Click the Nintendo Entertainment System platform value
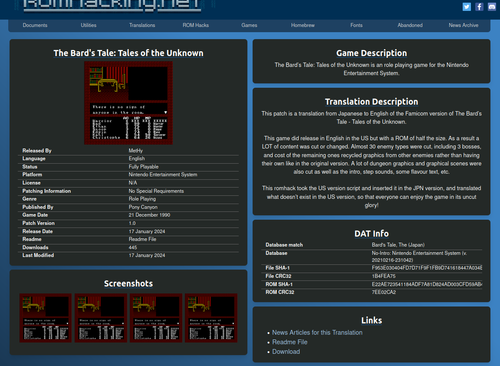The width and height of the screenshot is (500, 366). (163, 175)
